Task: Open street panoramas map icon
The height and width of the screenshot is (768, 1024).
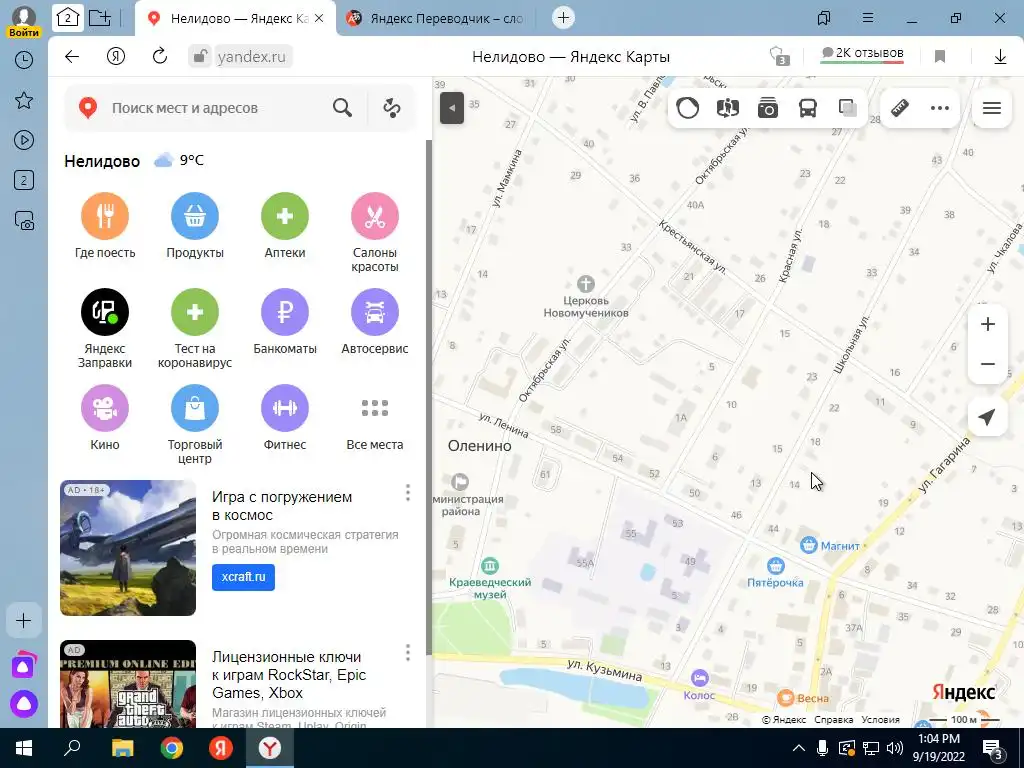Action: pyautogui.click(x=728, y=108)
